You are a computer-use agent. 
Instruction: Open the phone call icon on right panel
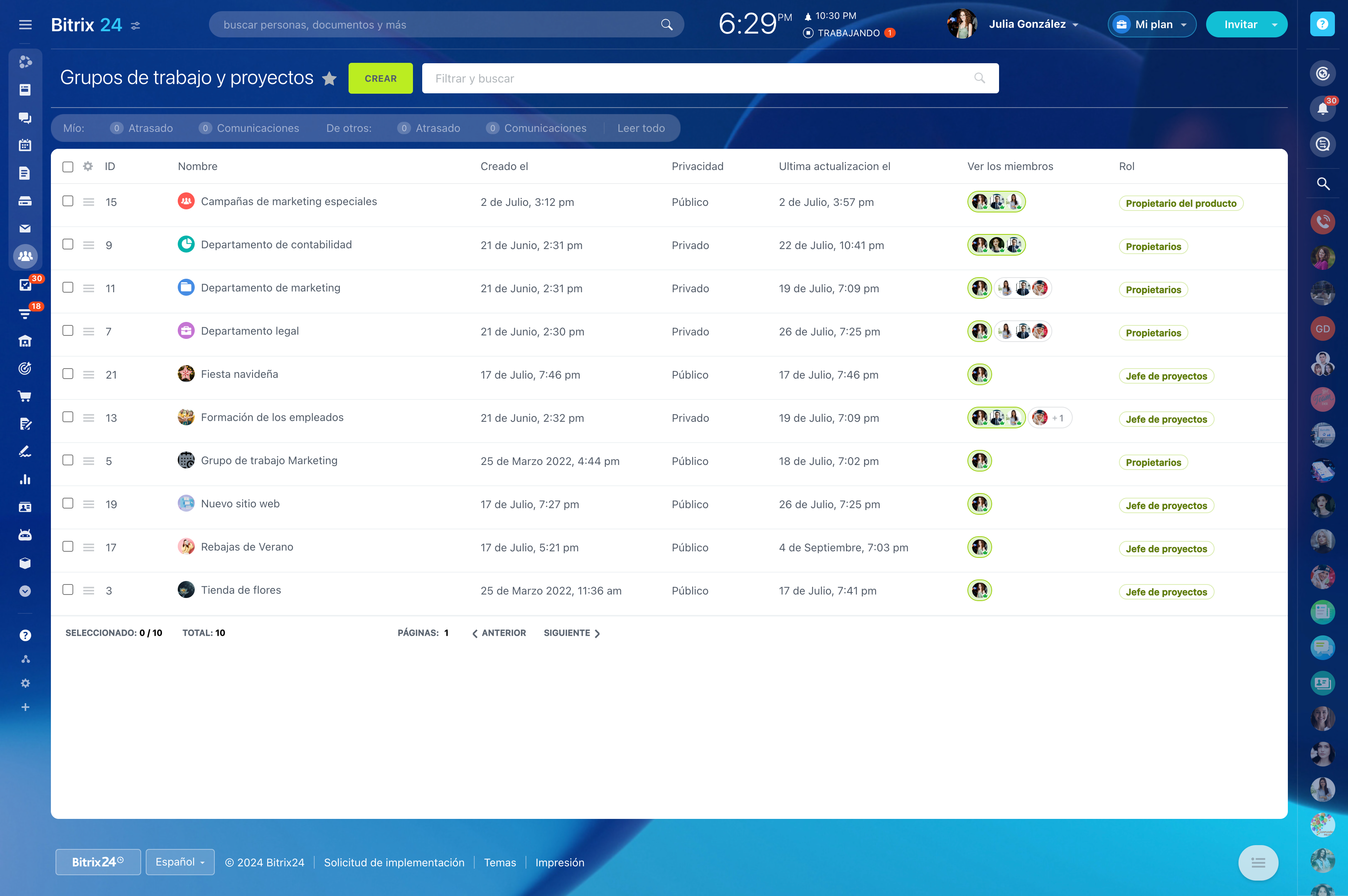coord(1322,222)
